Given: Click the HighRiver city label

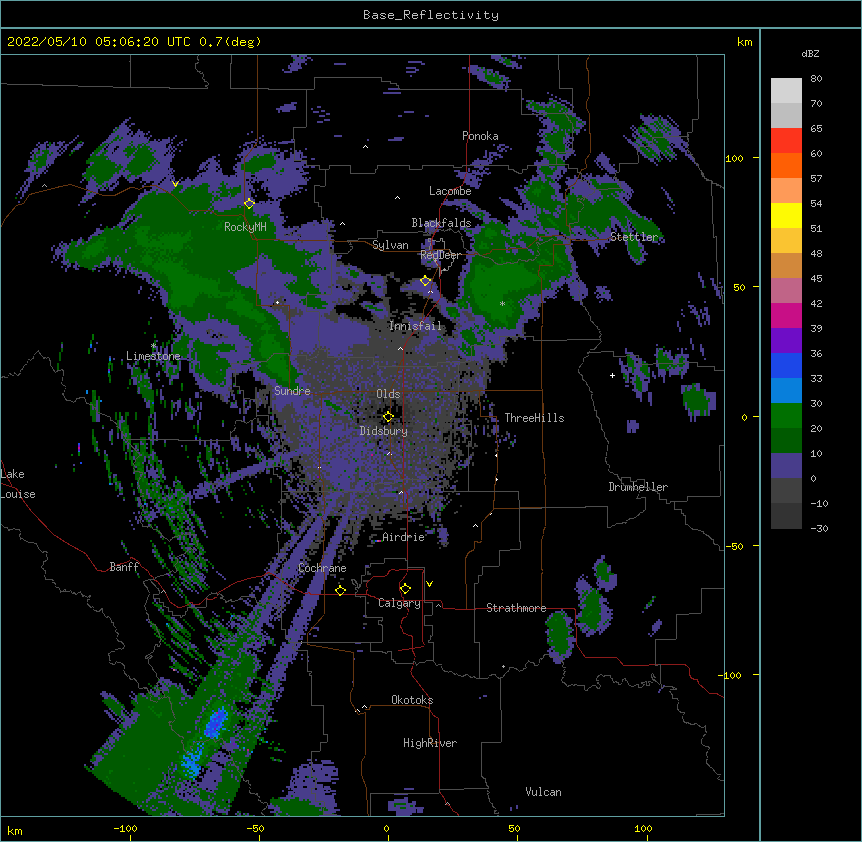Looking at the screenshot, I should click(x=430, y=743).
